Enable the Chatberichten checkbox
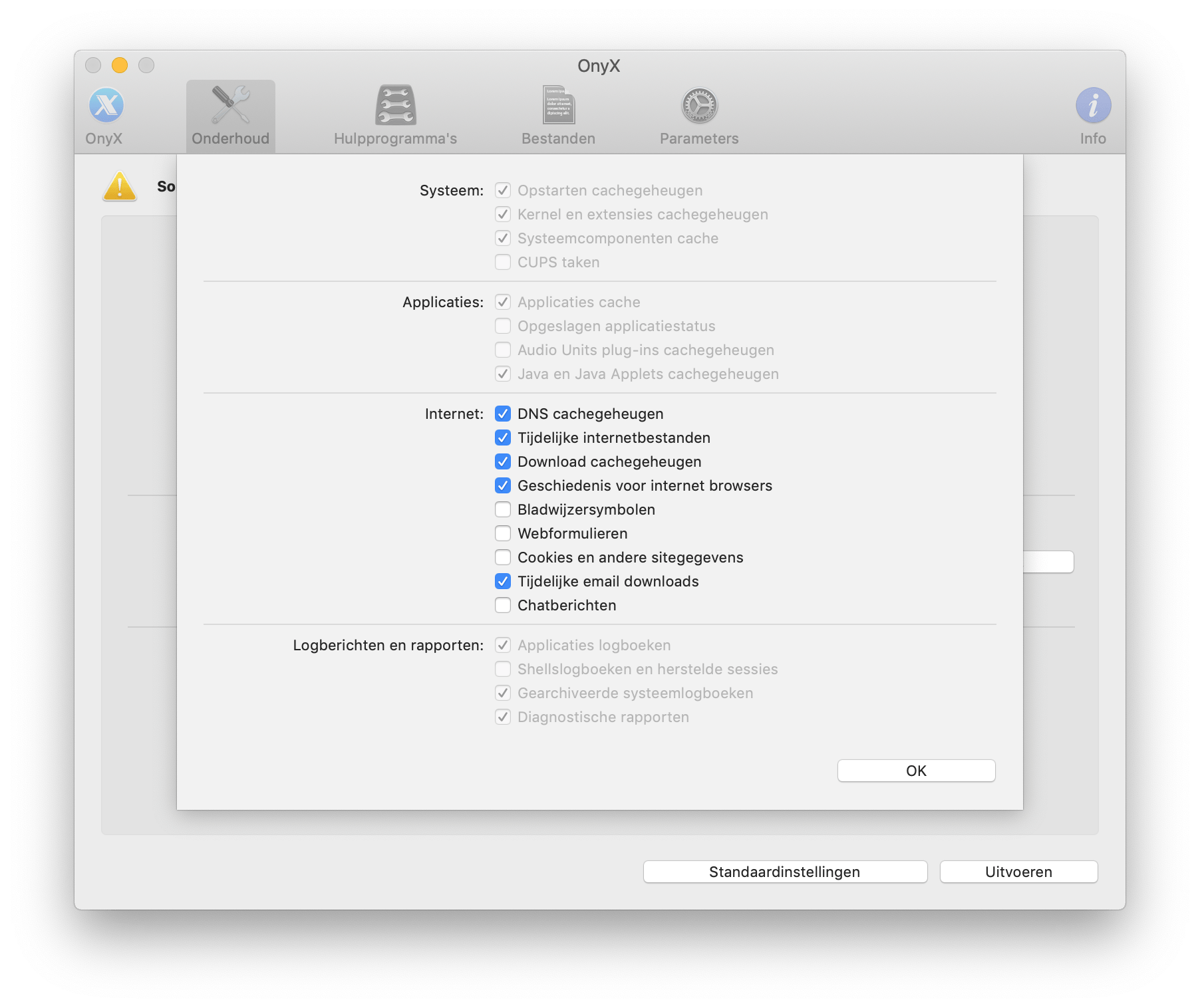Screen dimensions: 1200x1008 point(503,605)
